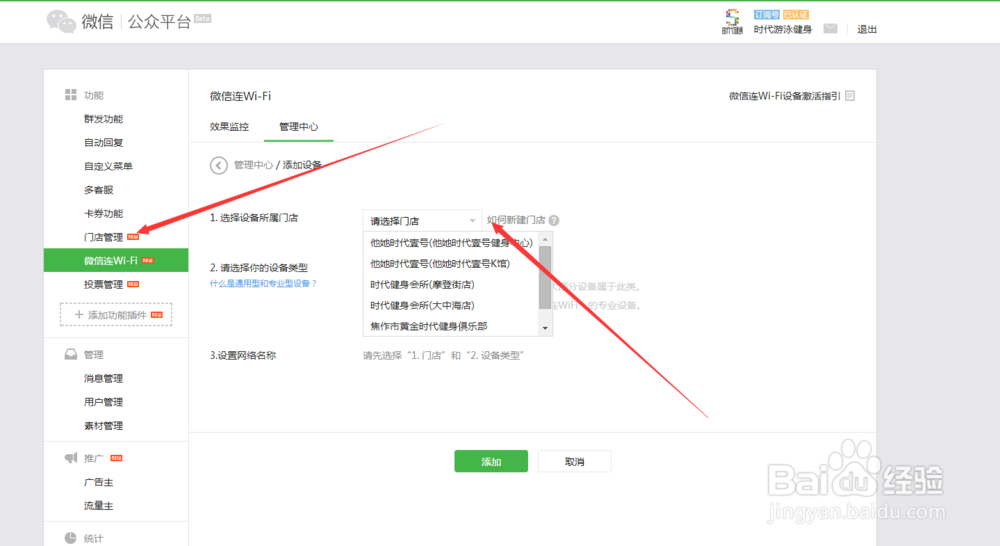Image resolution: width=1000 pixels, height=546 pixels.
Task: Switch to the 效果监控 tab
Action: point(229,126)
